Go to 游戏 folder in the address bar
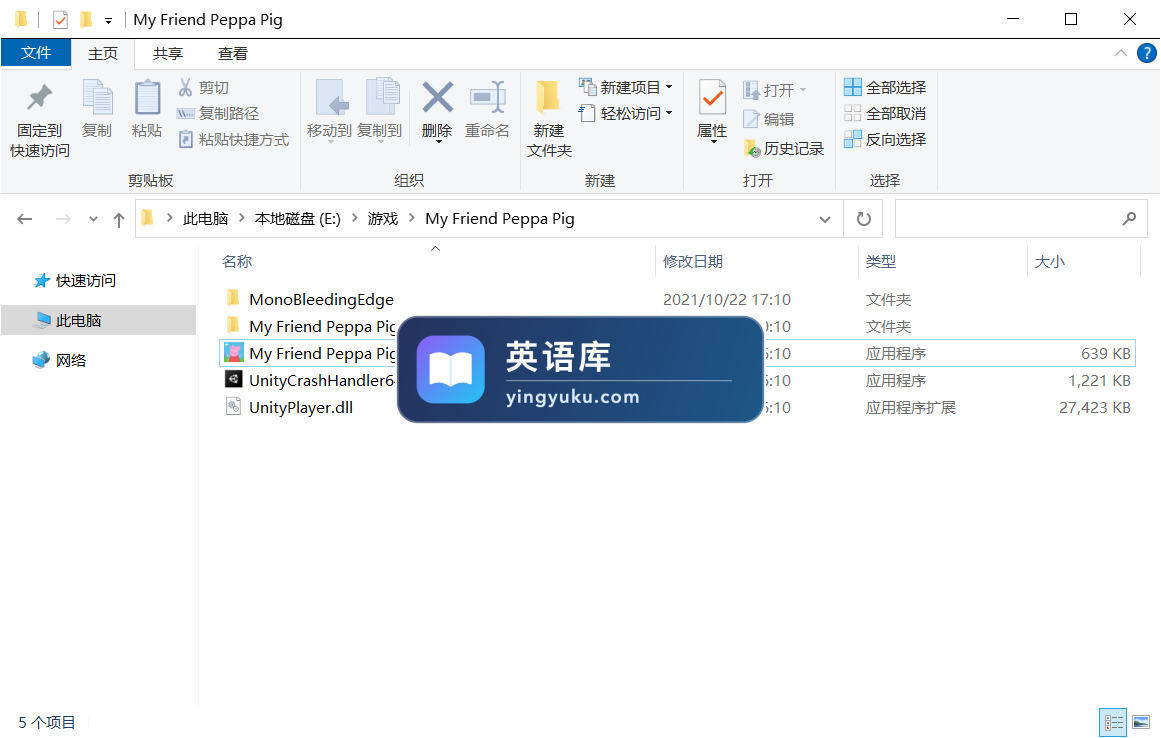This screenshot has height=738, width=1161. tap(383, 218)
